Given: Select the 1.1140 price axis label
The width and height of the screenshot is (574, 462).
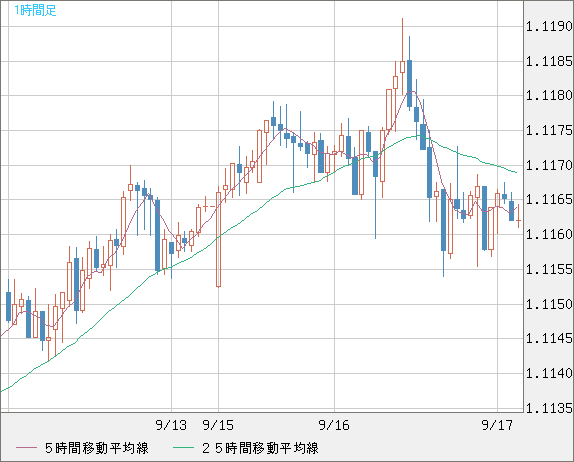Looking at the screenshot, I should click(549, 373).
